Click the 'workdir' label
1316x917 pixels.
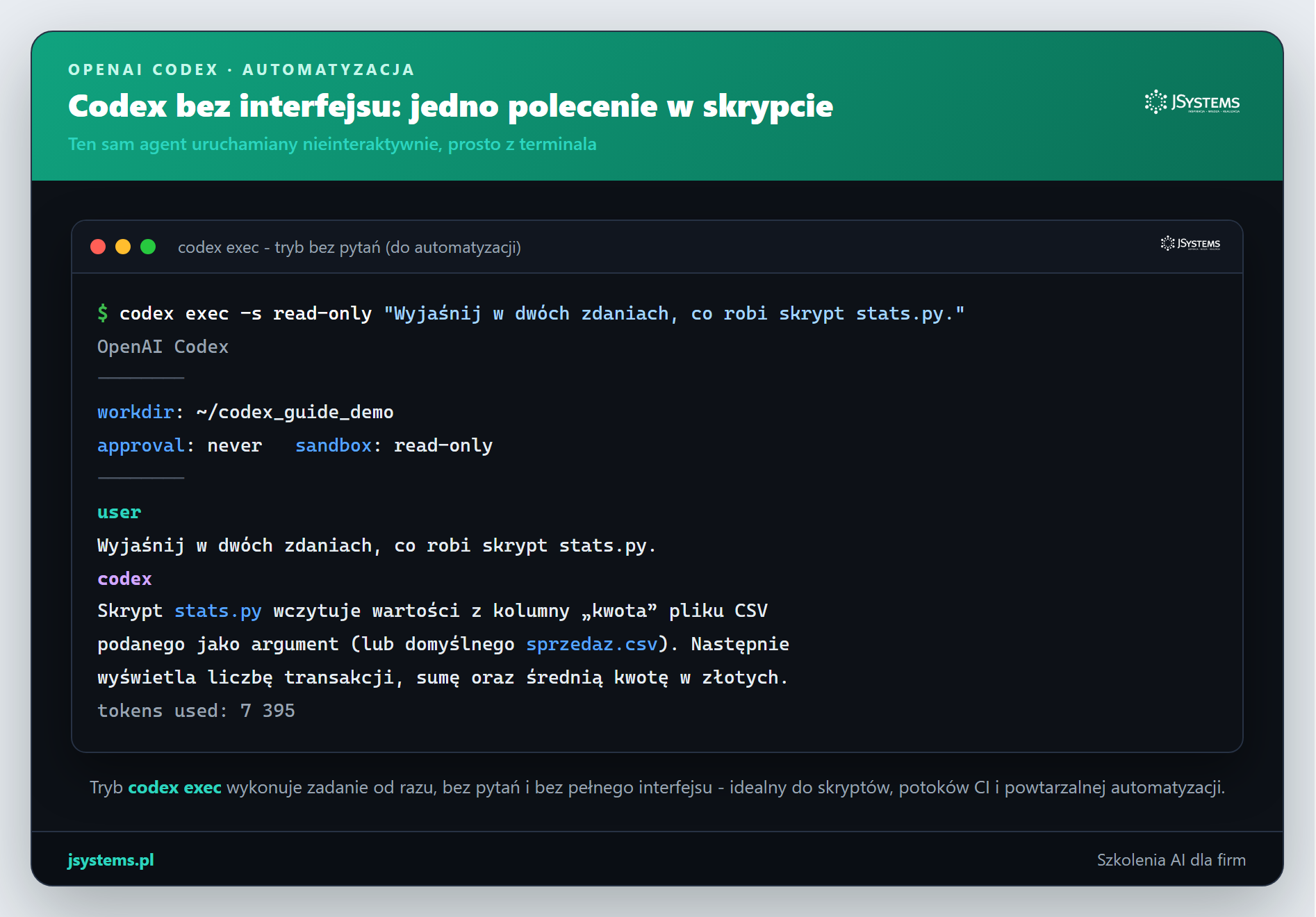135,412
